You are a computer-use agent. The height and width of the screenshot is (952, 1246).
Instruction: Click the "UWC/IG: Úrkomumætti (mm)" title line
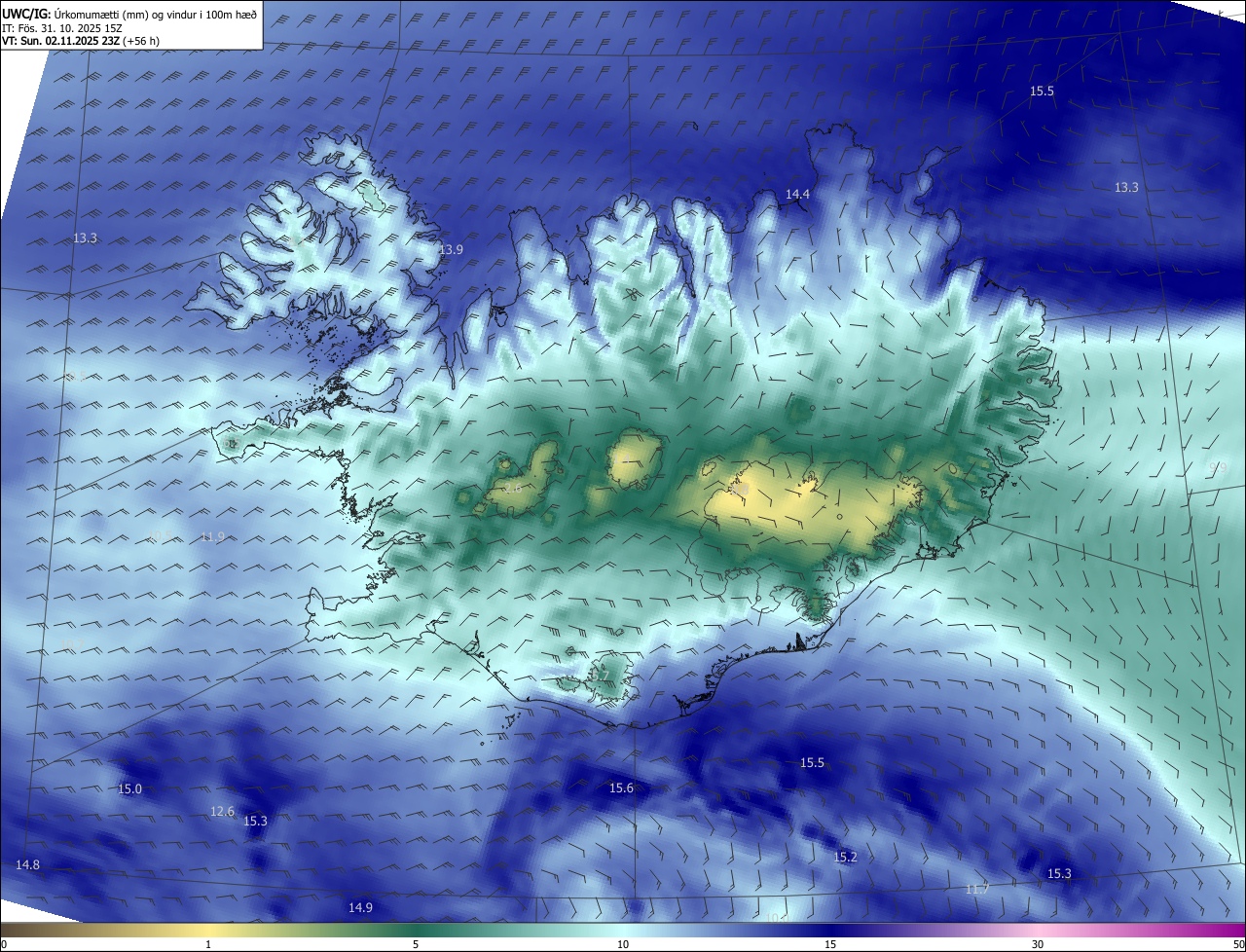click(130, 13)
